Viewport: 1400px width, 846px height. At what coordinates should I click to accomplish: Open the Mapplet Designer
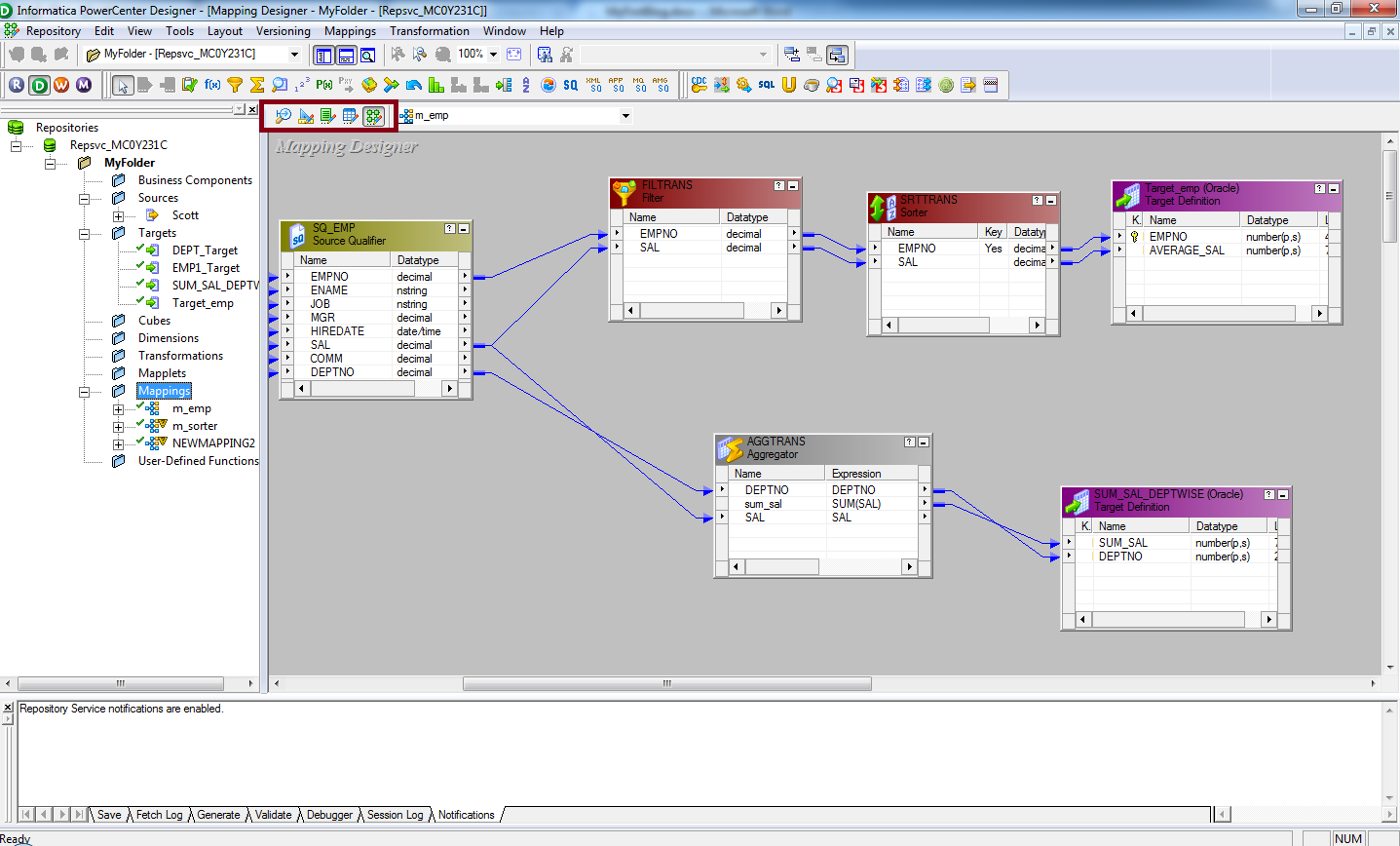(x=352, y=116)
